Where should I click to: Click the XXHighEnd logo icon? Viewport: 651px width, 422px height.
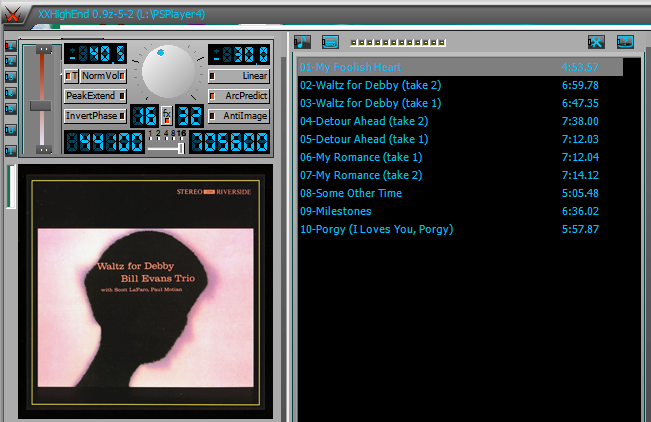[x=12, y=15]
